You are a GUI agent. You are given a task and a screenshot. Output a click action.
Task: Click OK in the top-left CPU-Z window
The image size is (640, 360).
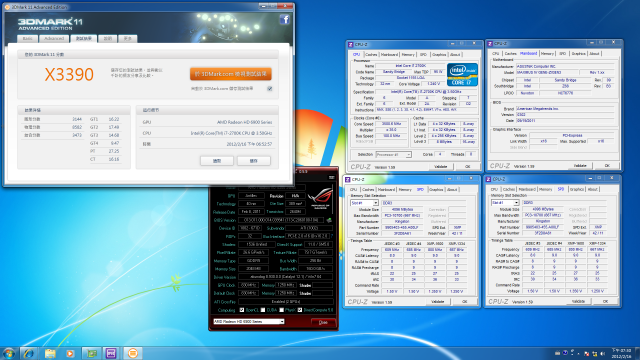468,167
